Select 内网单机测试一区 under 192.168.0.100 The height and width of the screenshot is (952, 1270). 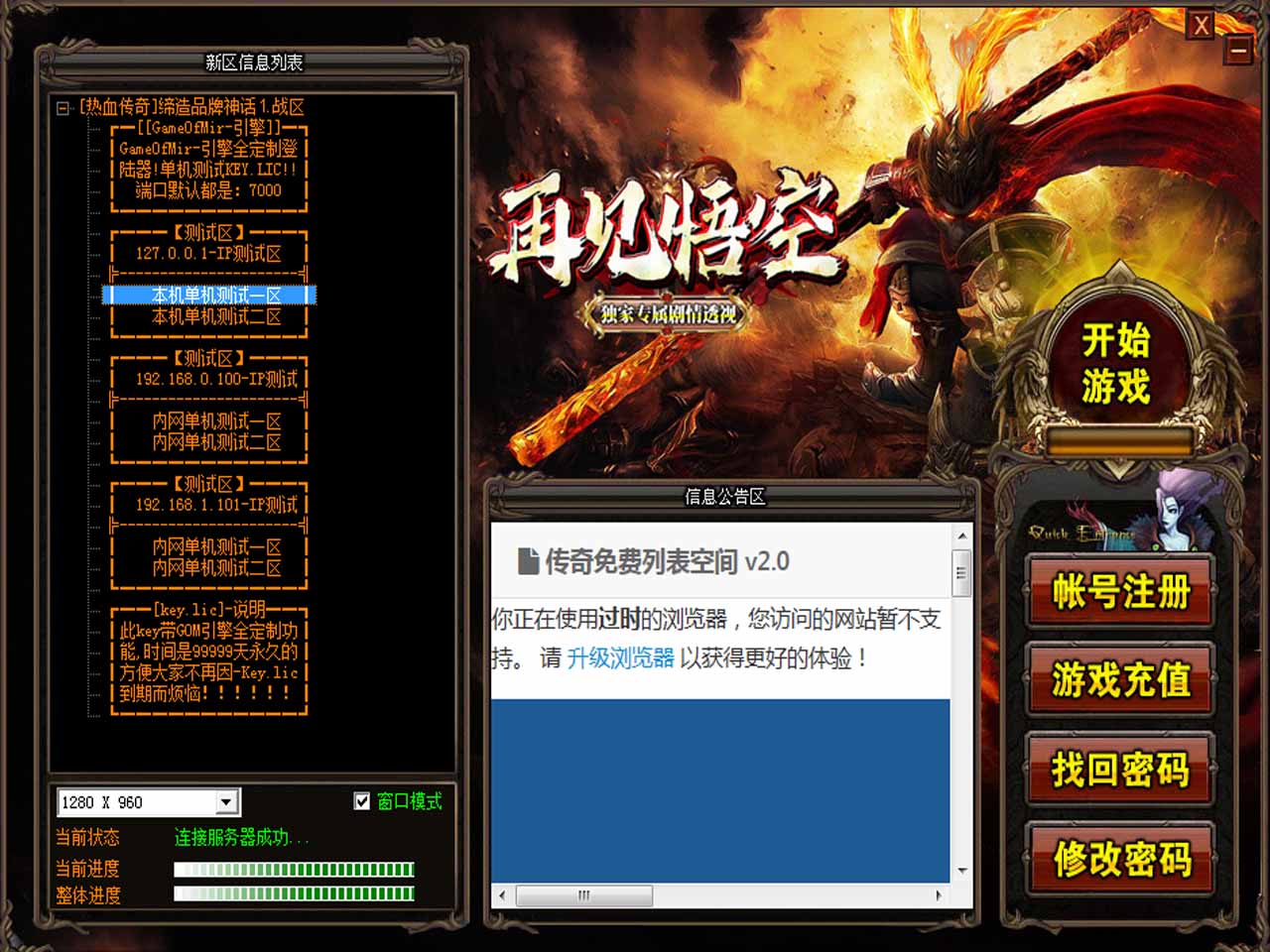(216, 421)
